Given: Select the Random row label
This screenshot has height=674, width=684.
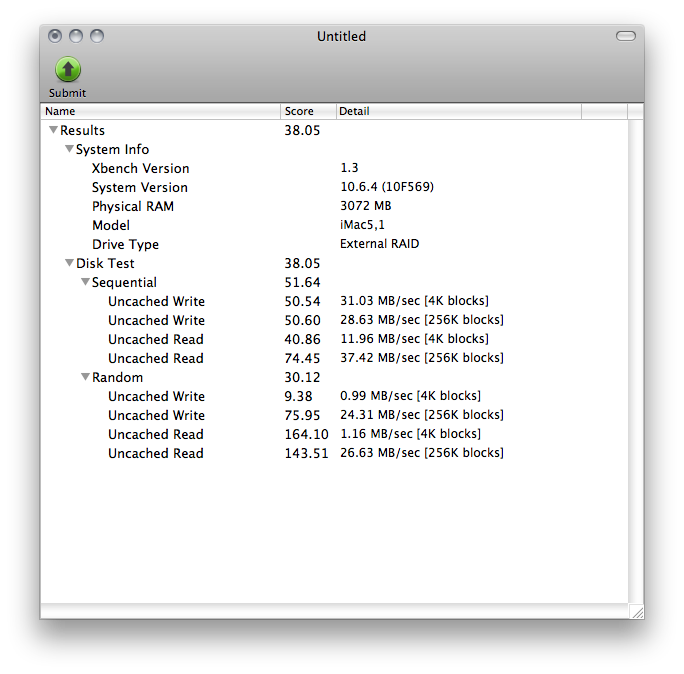Looking at the screenshot, I should coord(117,377).
